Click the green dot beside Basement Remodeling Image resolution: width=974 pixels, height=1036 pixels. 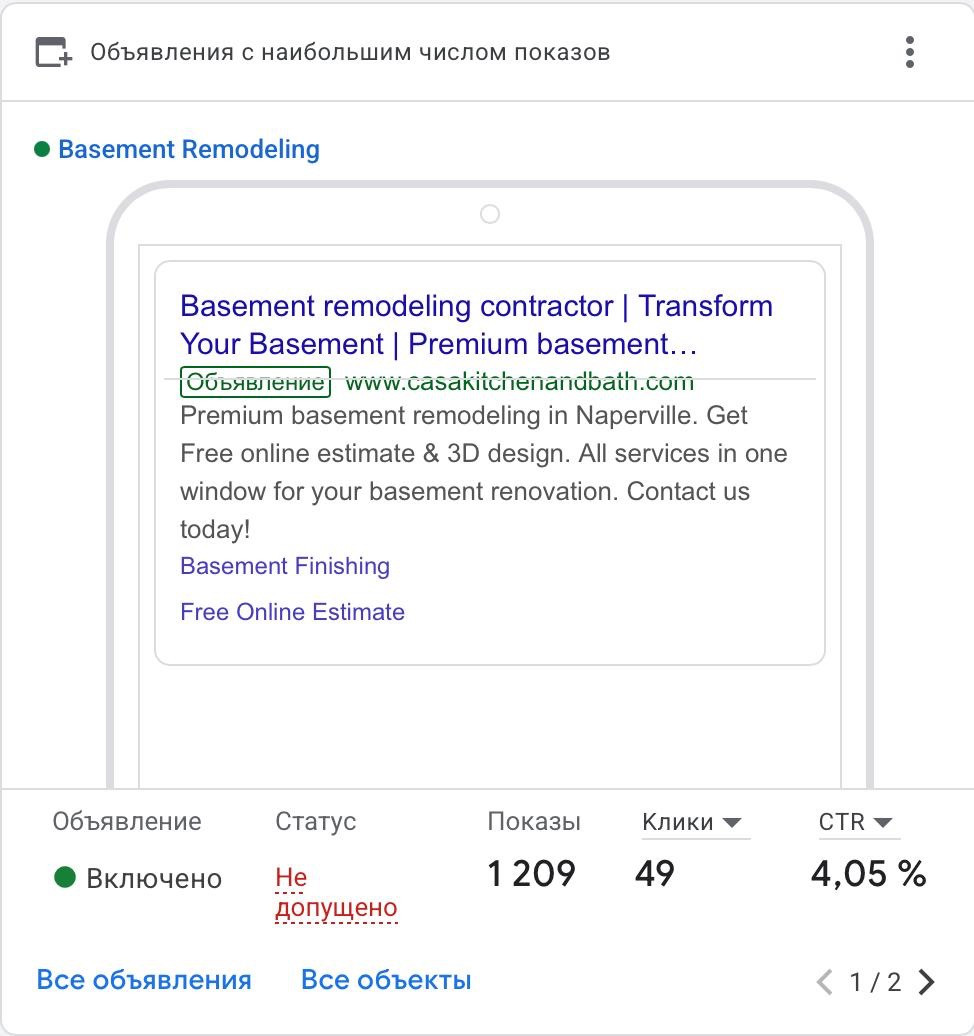pyautogui.click(x=42, y=149)
